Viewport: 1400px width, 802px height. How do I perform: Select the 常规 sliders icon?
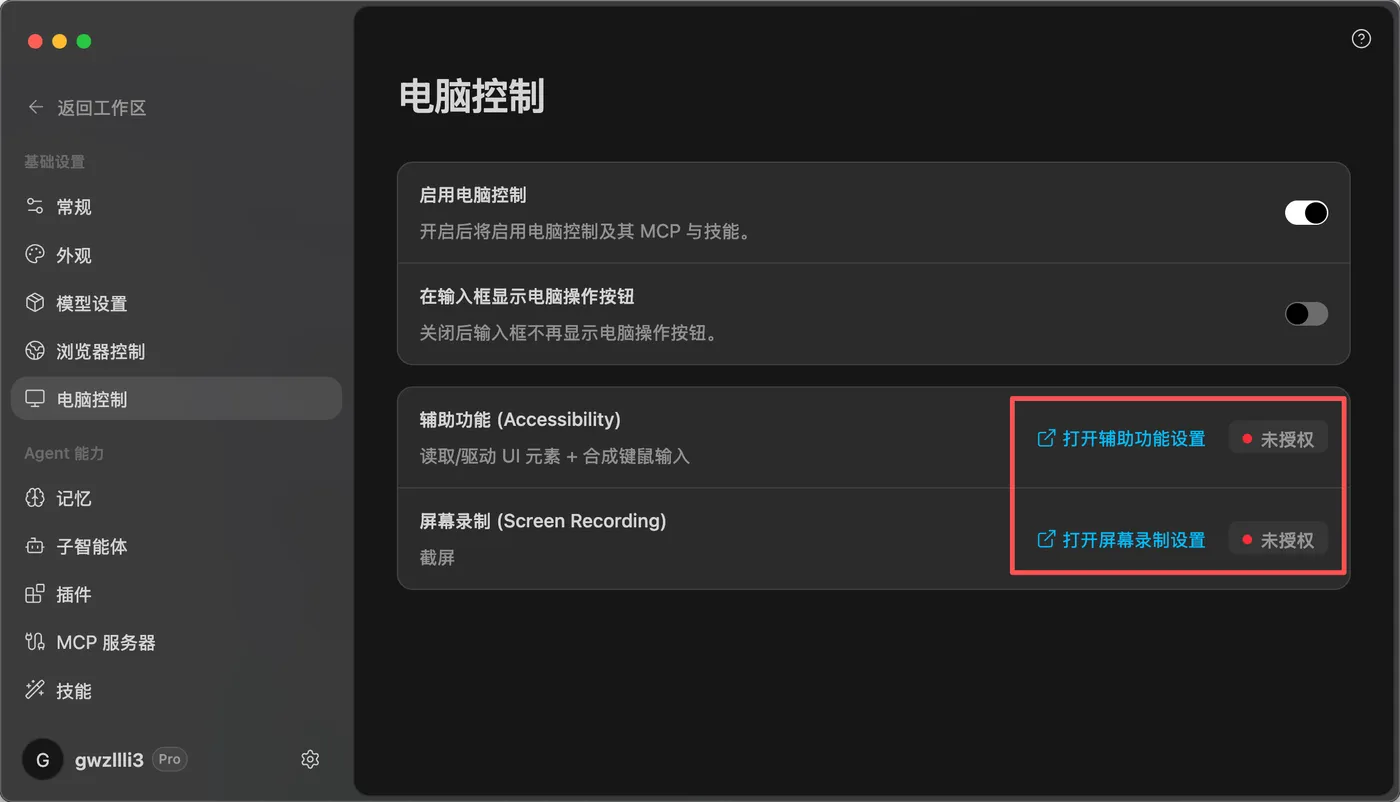[35, 207]
